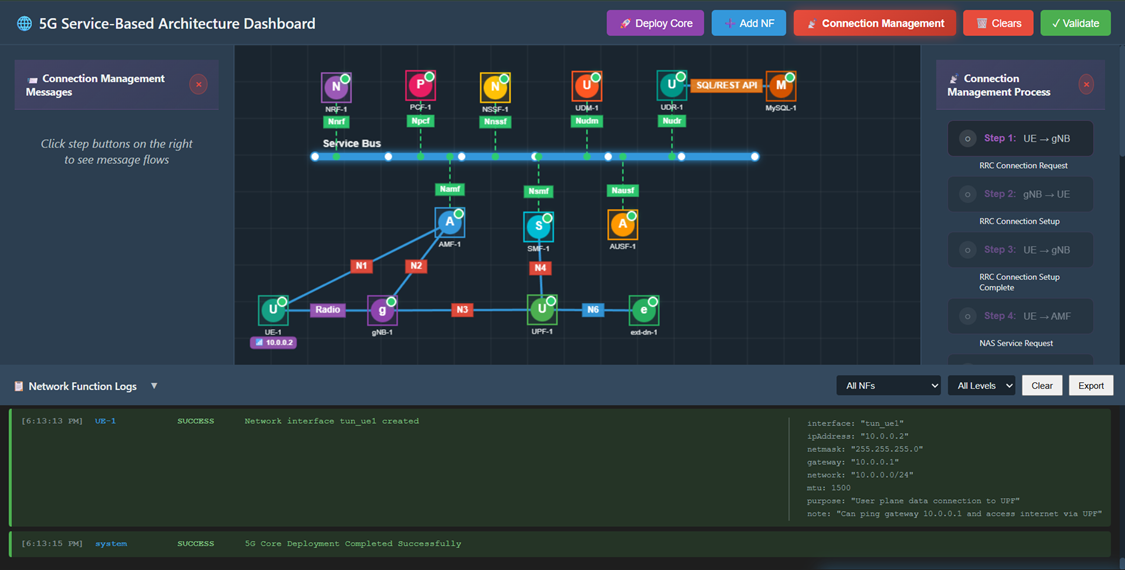Open the Connection Management tab button
Screen dimensions: 1125x570
click(x=875, y=23)
